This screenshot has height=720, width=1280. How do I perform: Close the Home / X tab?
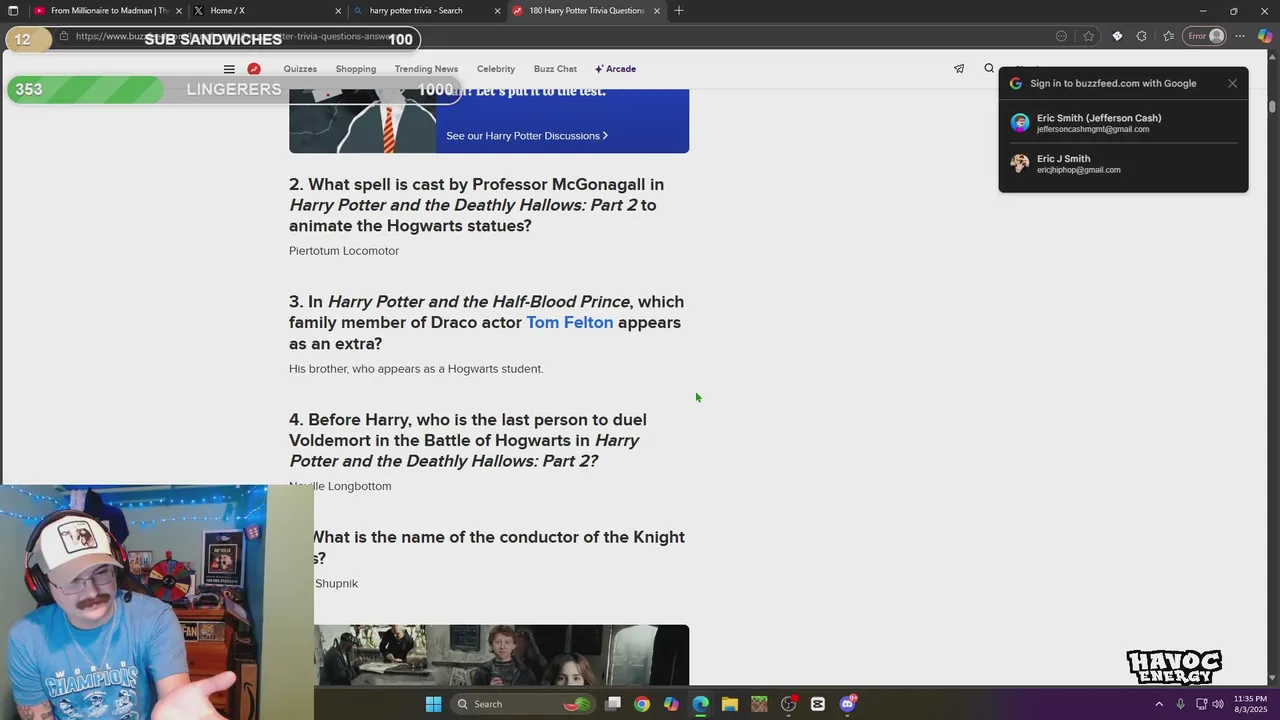(338, 11)
